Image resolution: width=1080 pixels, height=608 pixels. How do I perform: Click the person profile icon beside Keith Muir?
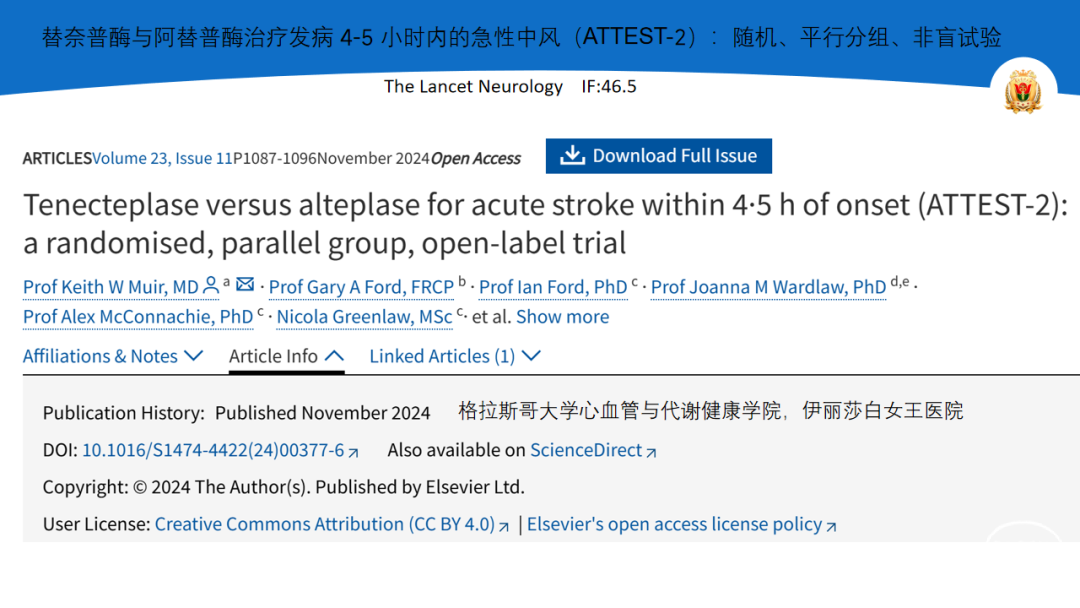point(211,285)
